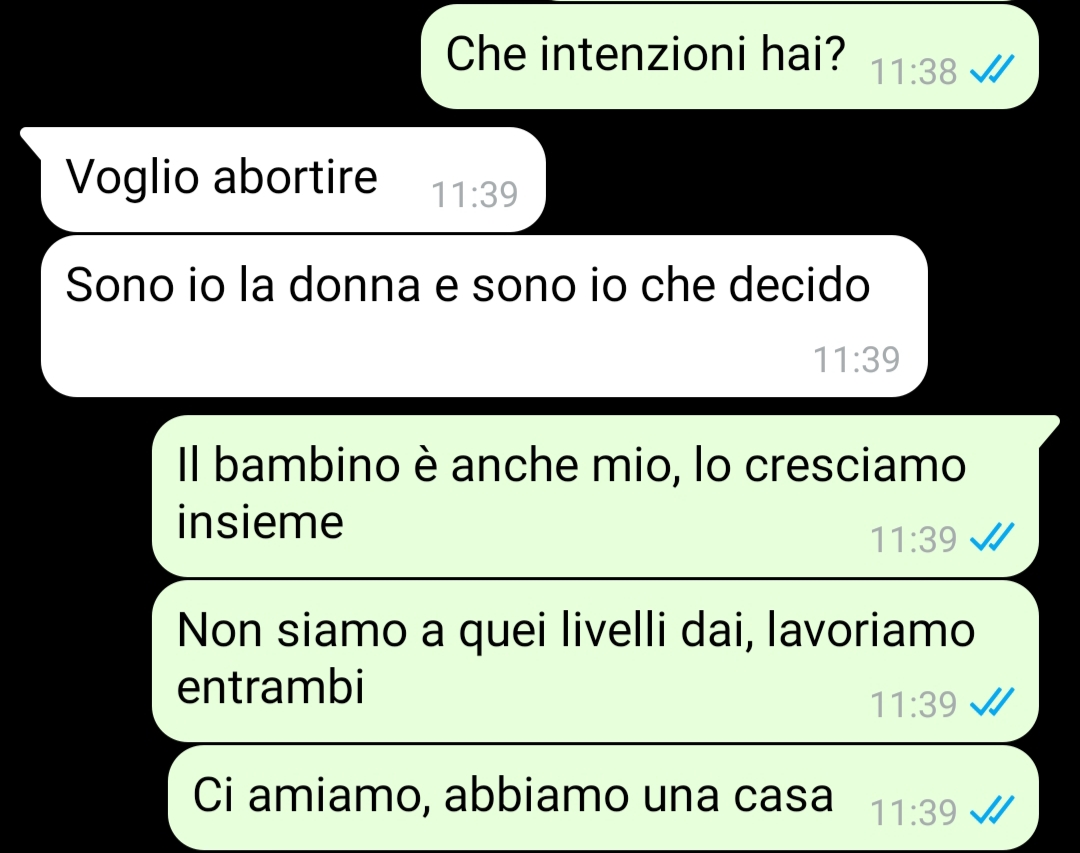This screenshot has height=853, width=1080.
Task: Tap the timestamp in the 'Sono io la donna' bubble
Action: pos(856,359)
